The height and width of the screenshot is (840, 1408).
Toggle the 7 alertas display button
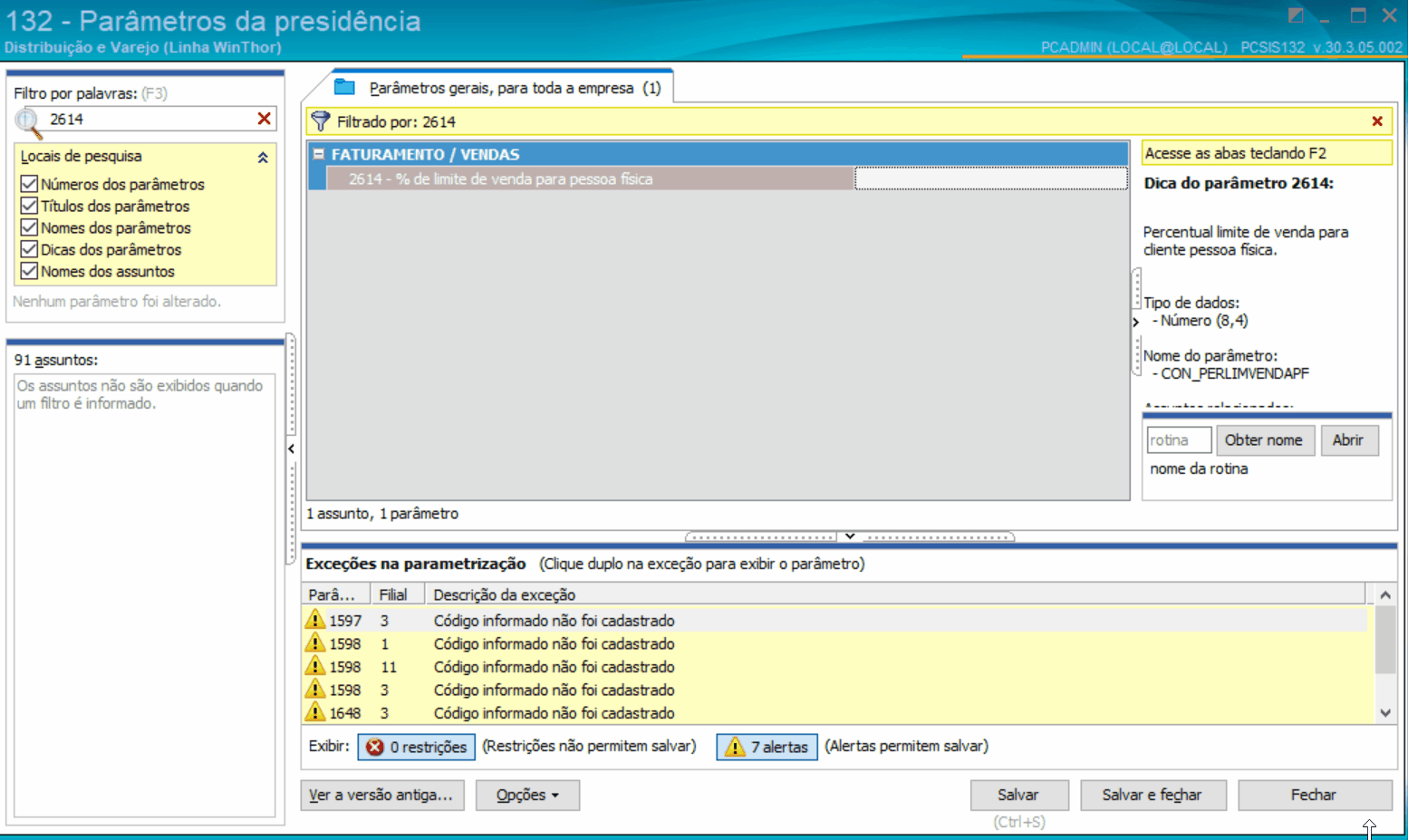(767, 747)
